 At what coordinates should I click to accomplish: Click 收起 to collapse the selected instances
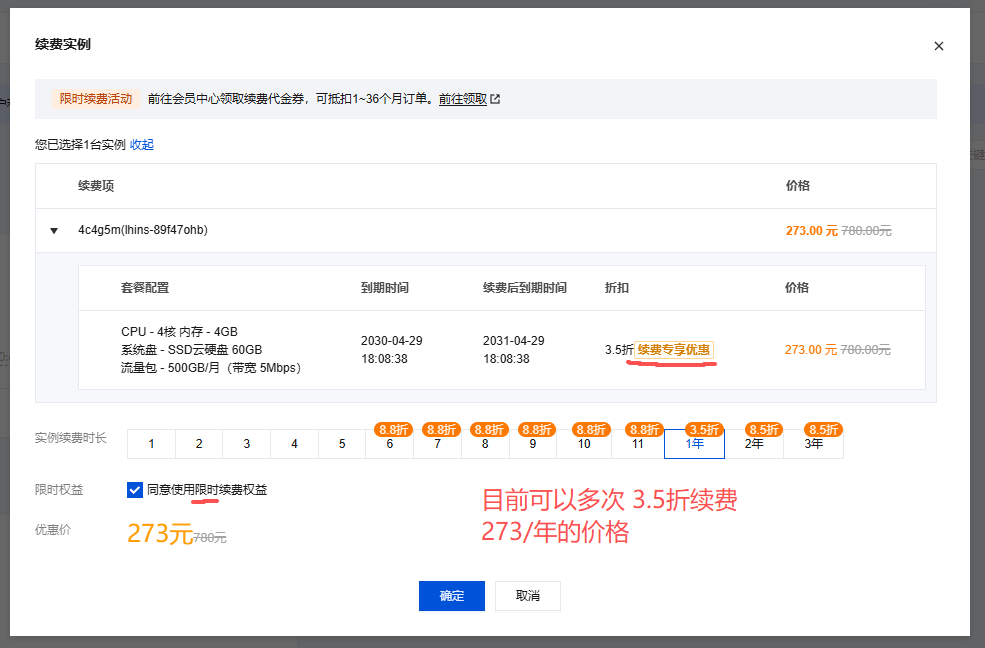141,144
